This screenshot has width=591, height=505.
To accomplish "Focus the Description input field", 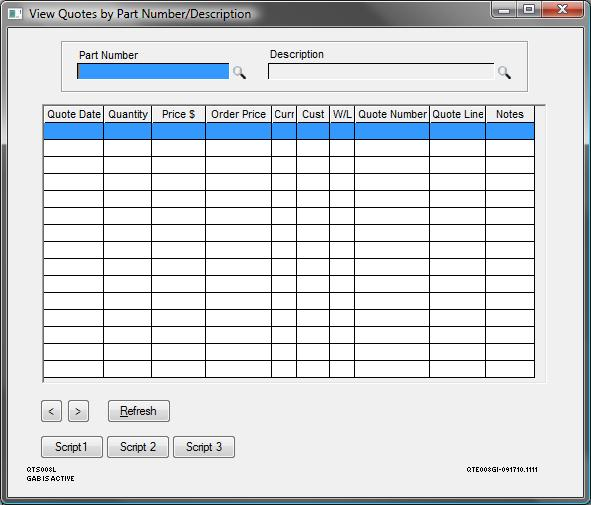I will pos(381,71).
